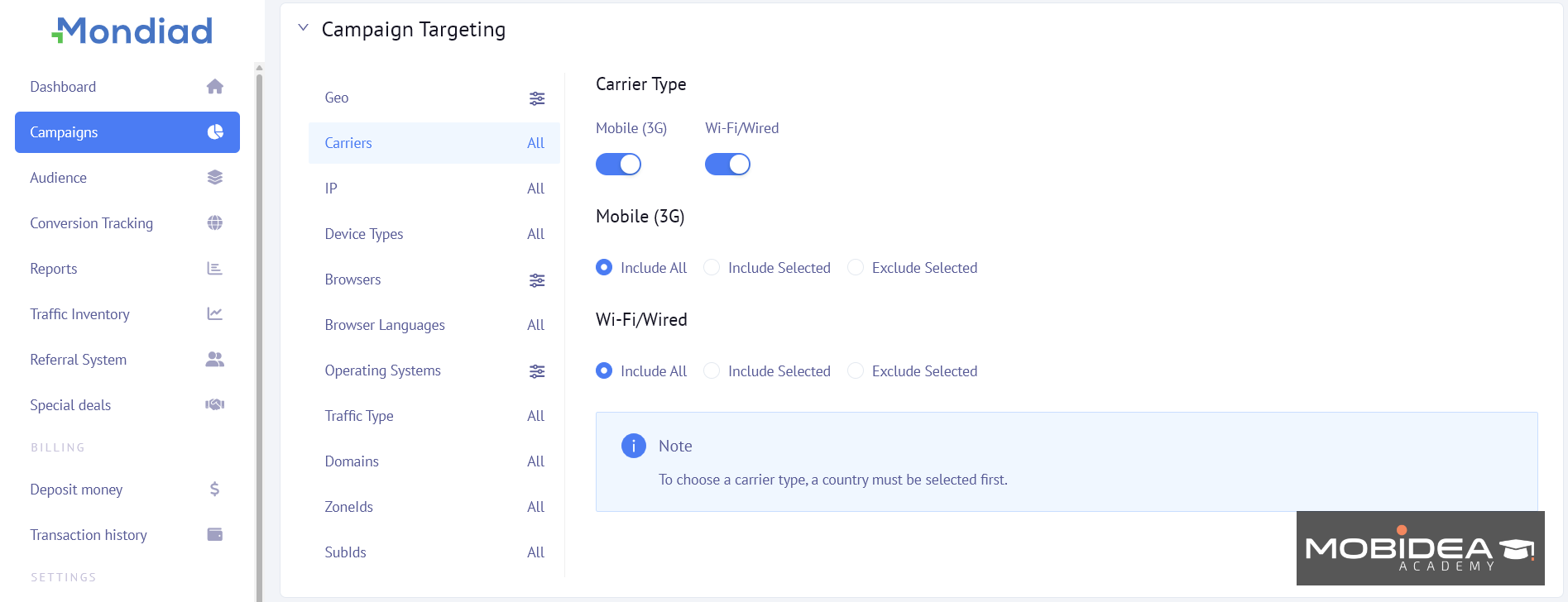
Task: Select Include Selected for Wi-Fi/Wired
Action: (712, 370)
